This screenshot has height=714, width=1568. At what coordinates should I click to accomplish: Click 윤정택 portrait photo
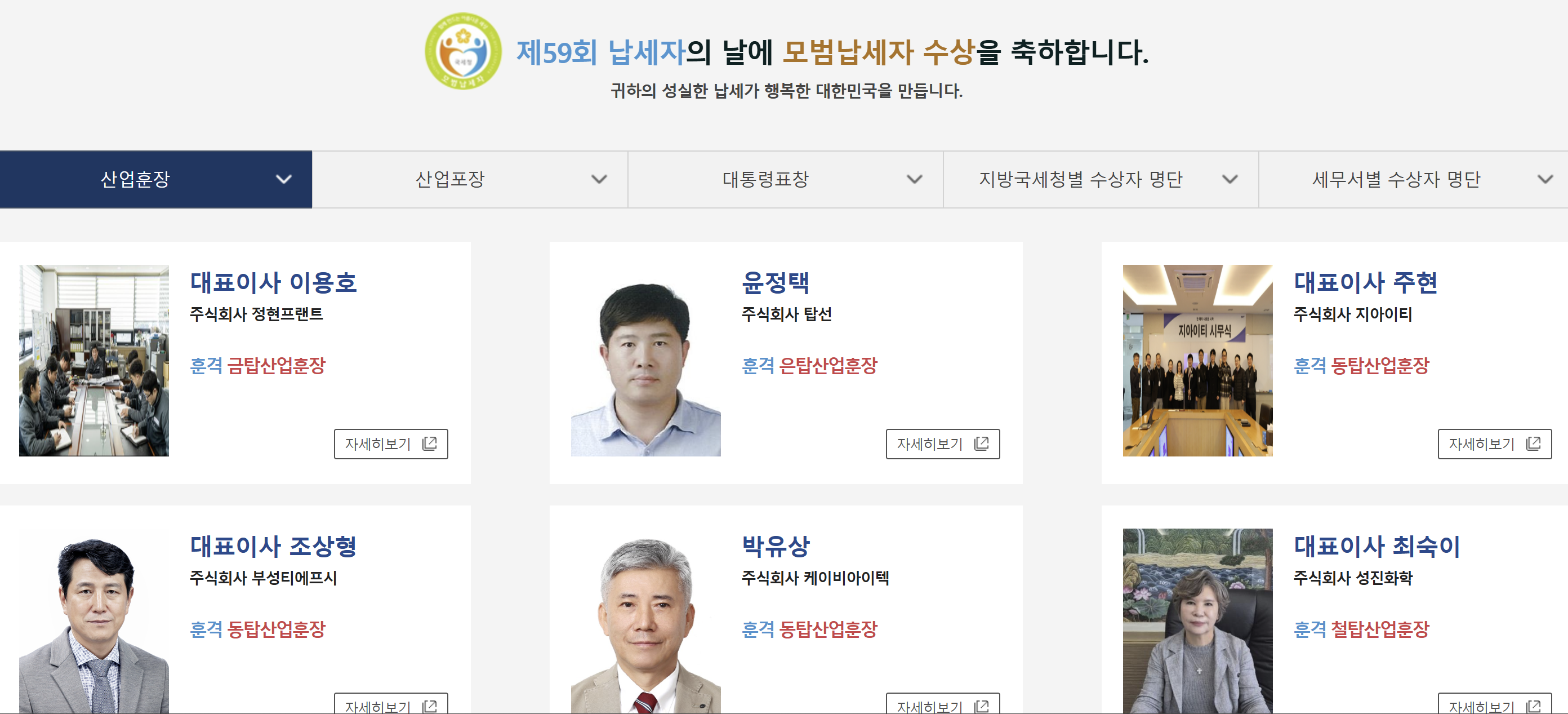[x=646, y=361]
